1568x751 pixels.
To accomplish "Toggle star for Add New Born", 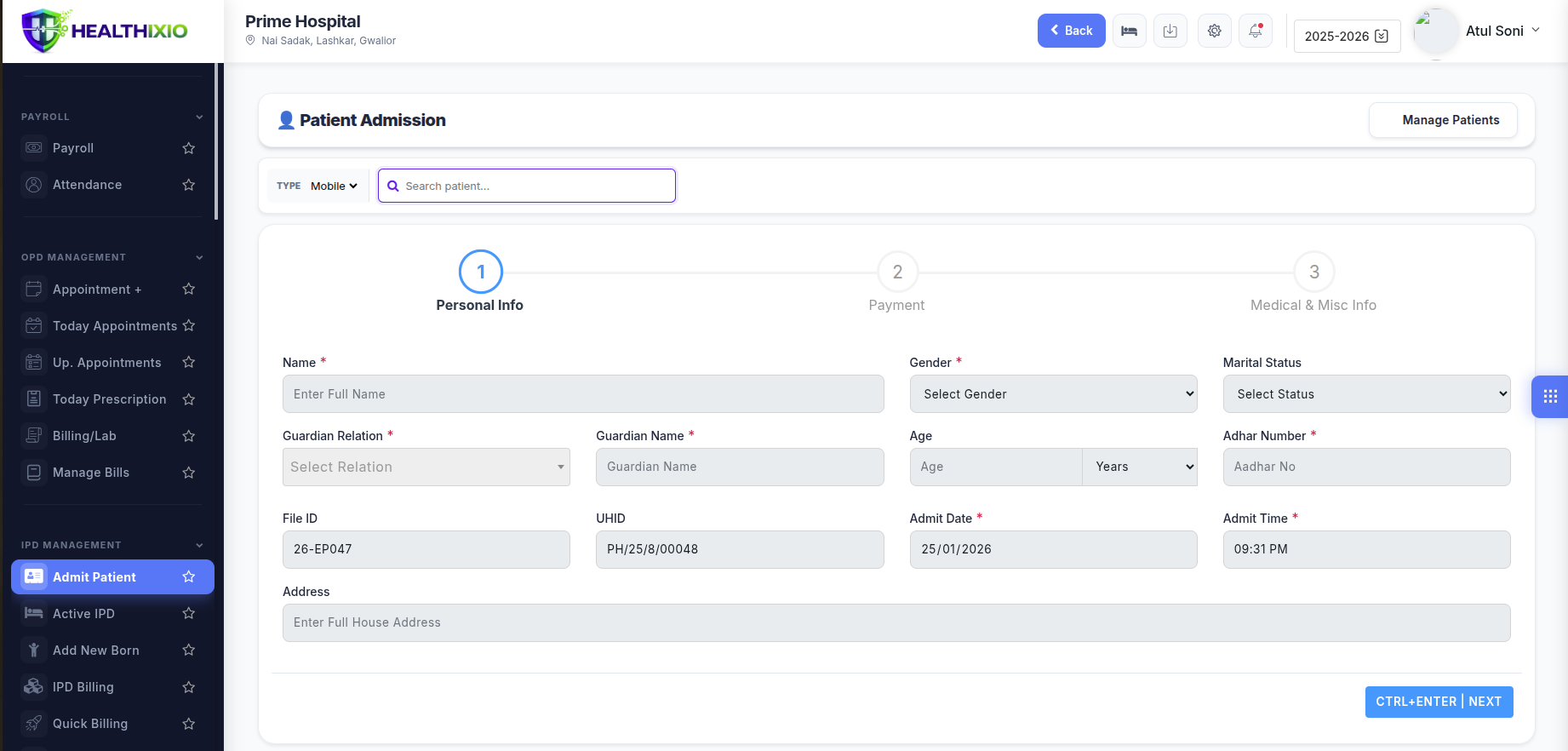I will tap(189, 651).
